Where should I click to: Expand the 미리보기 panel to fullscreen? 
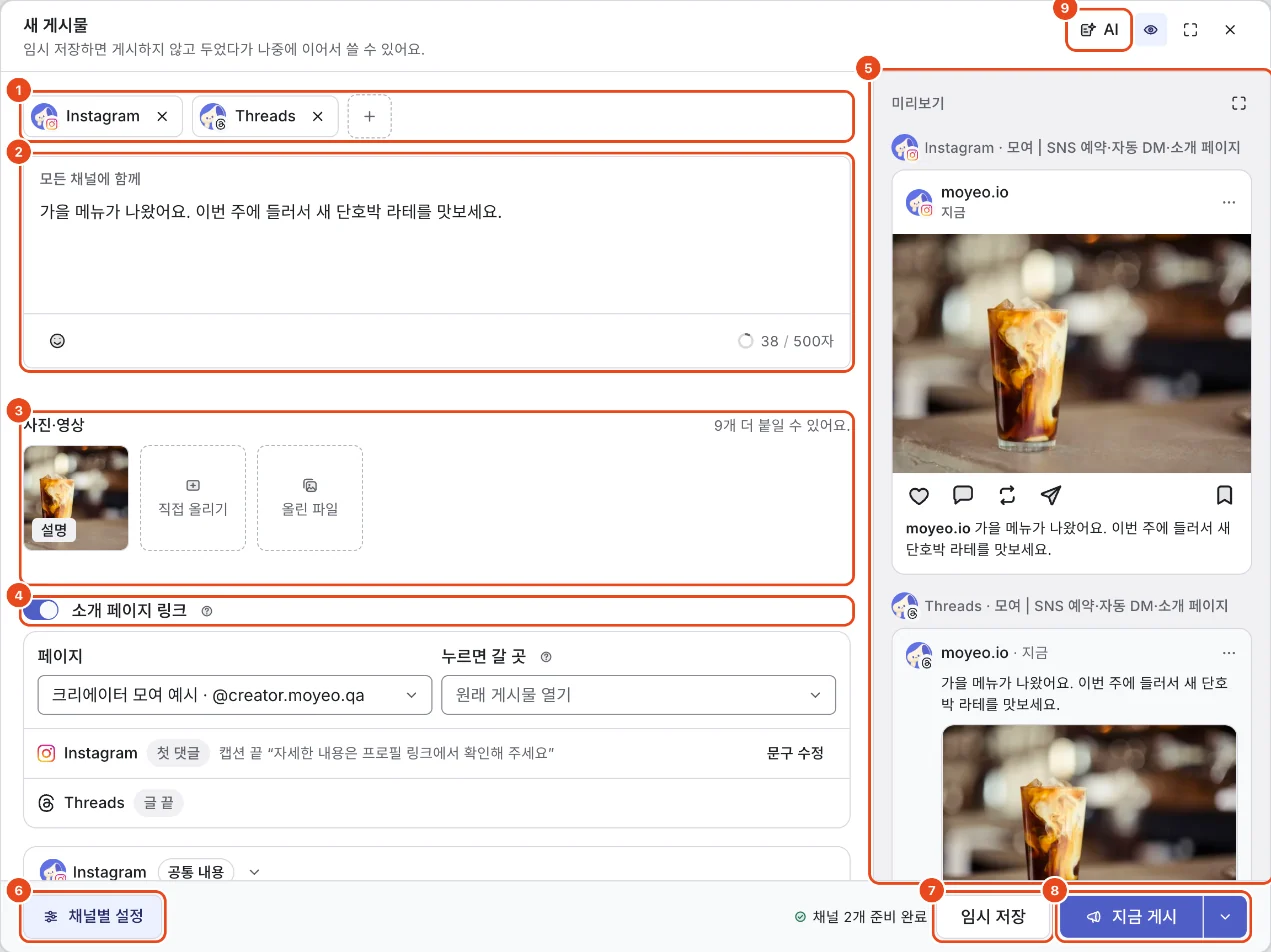coord(1239,103)
